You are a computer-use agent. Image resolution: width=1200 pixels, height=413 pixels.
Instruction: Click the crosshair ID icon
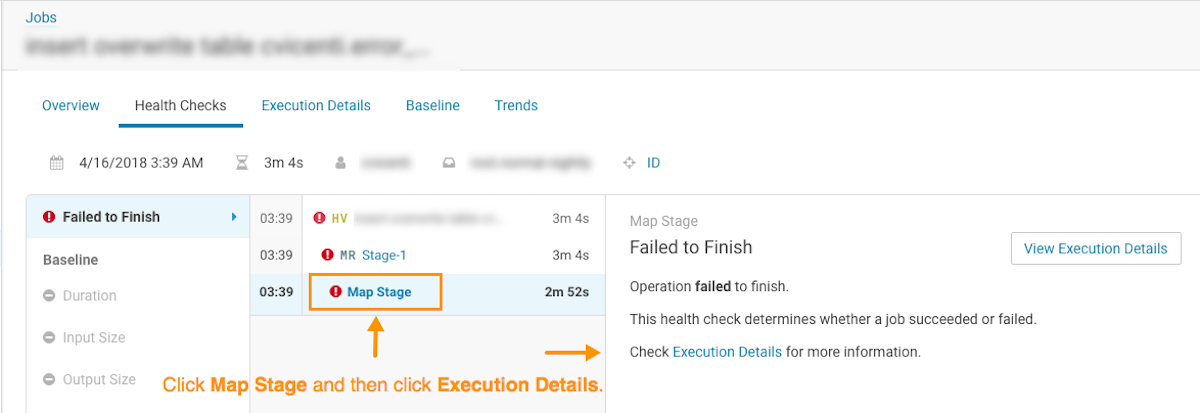point(629,162)
